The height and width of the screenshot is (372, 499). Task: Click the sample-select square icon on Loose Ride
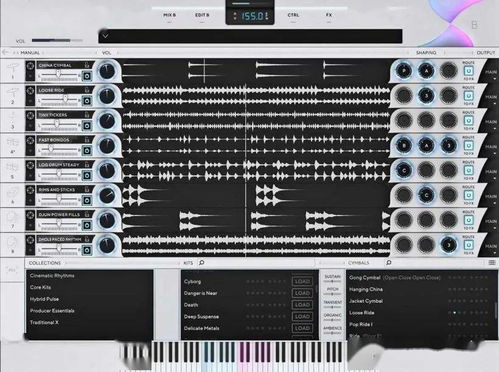click(87, 101)
